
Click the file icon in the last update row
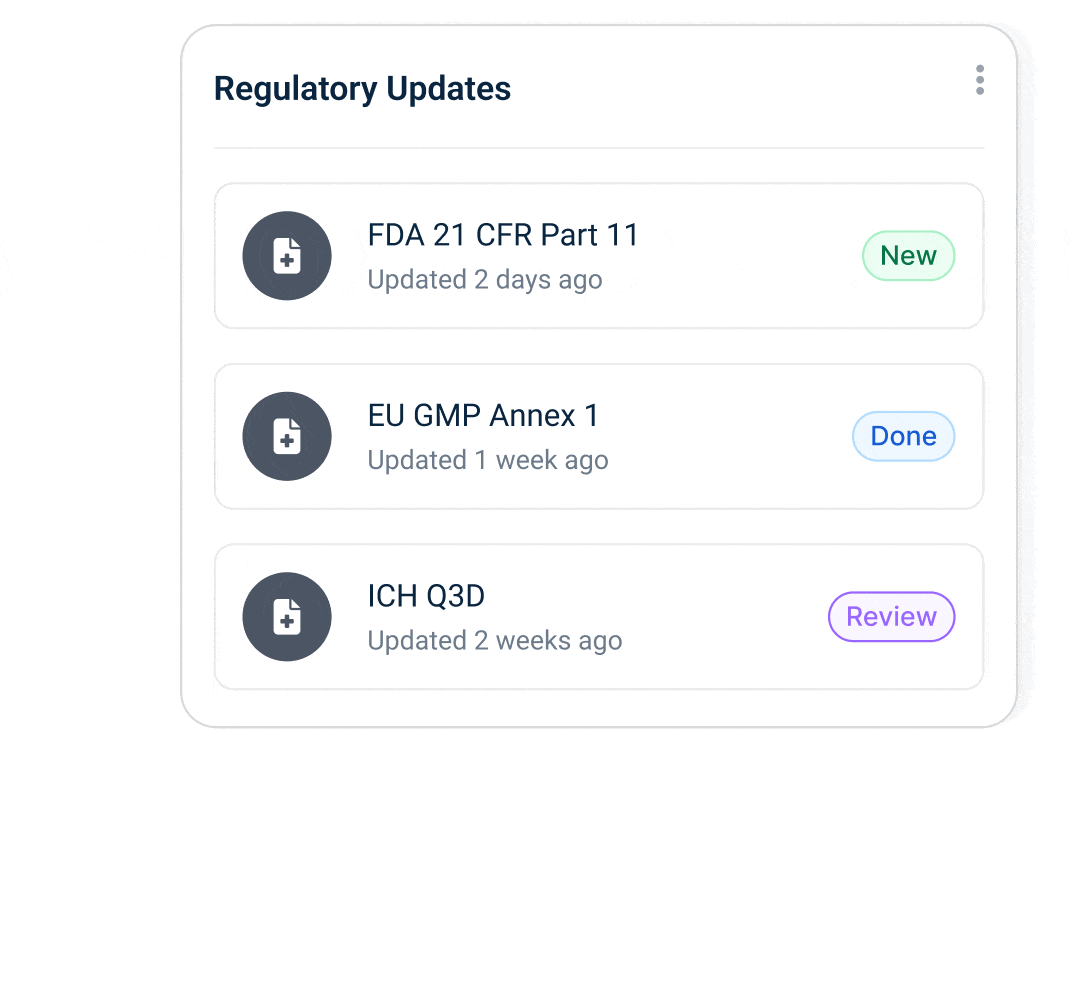pyautogui.click(x=287, y=617)
